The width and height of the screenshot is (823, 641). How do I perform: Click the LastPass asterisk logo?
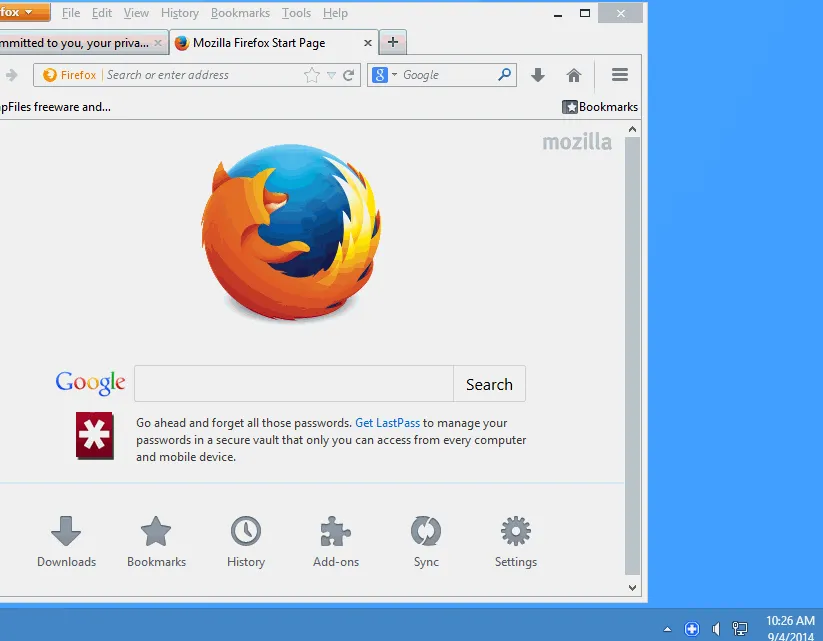[94, 436]
